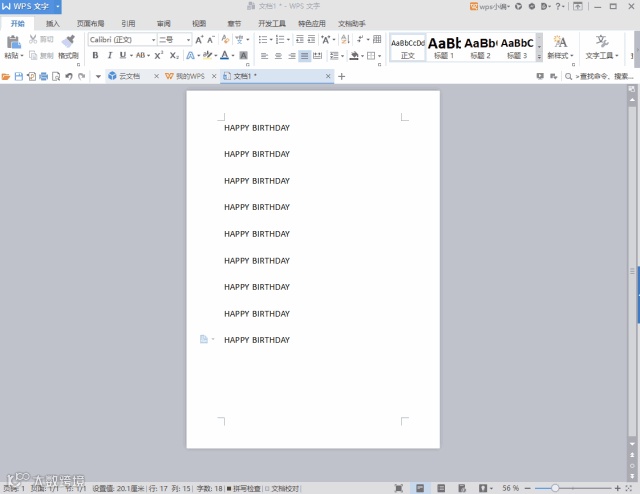This screenshot has height=494, width=640.
Task: Open the 页面布局 ribbon tab
Action: pos(91,24)
